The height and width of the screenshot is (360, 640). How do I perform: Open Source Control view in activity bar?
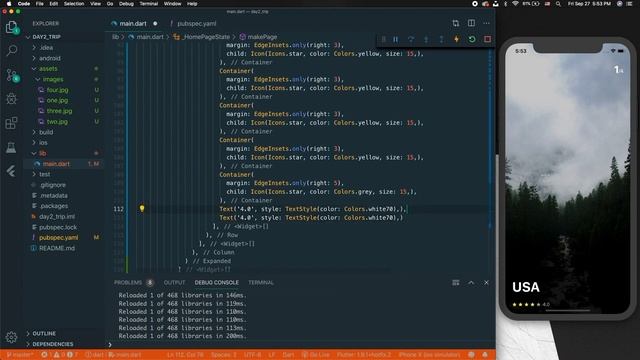click(x=11, y=75)
